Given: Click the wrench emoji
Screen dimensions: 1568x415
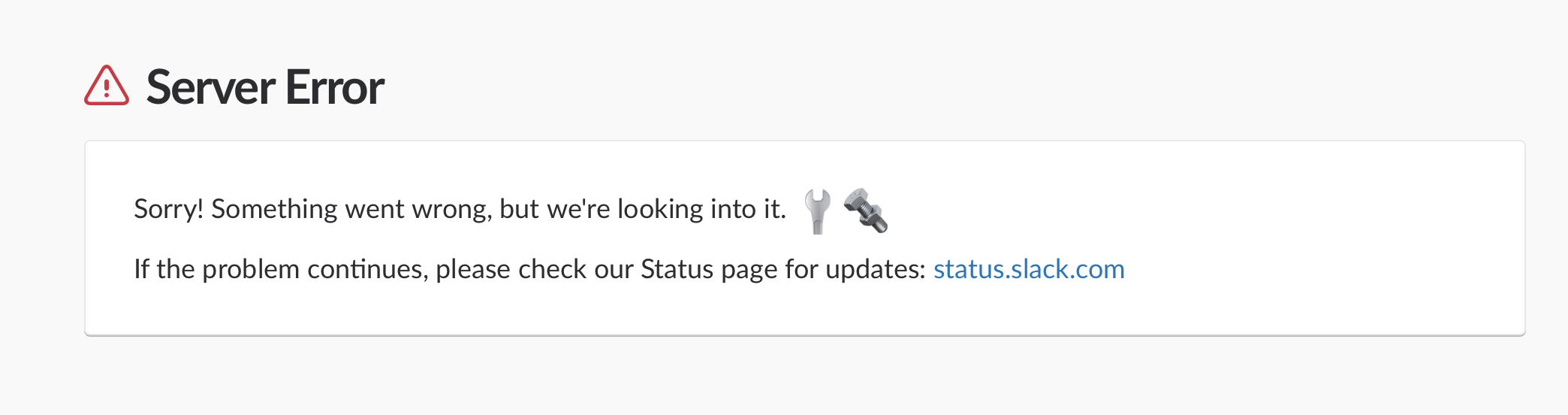Looking at the screenshot, I should tap(817, 211).
